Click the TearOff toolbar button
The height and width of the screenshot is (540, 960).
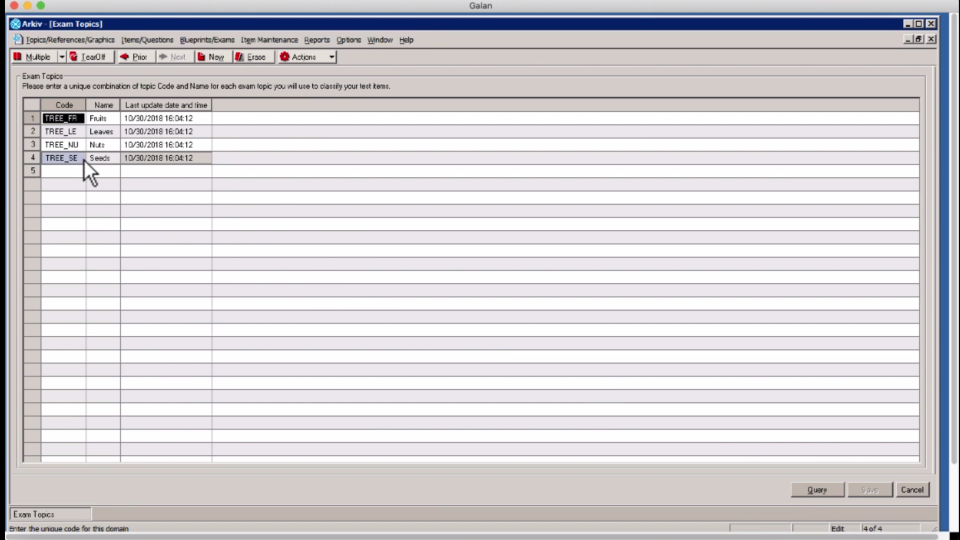pyautogui.click(x=88, y=57)
